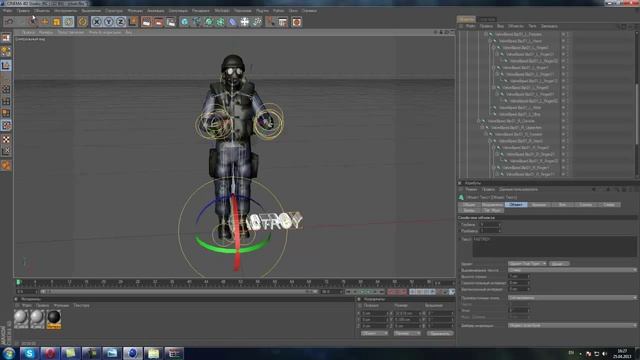Collapse the ValveBiped.Bip01_L_Finger0 node

pos(494,87)
